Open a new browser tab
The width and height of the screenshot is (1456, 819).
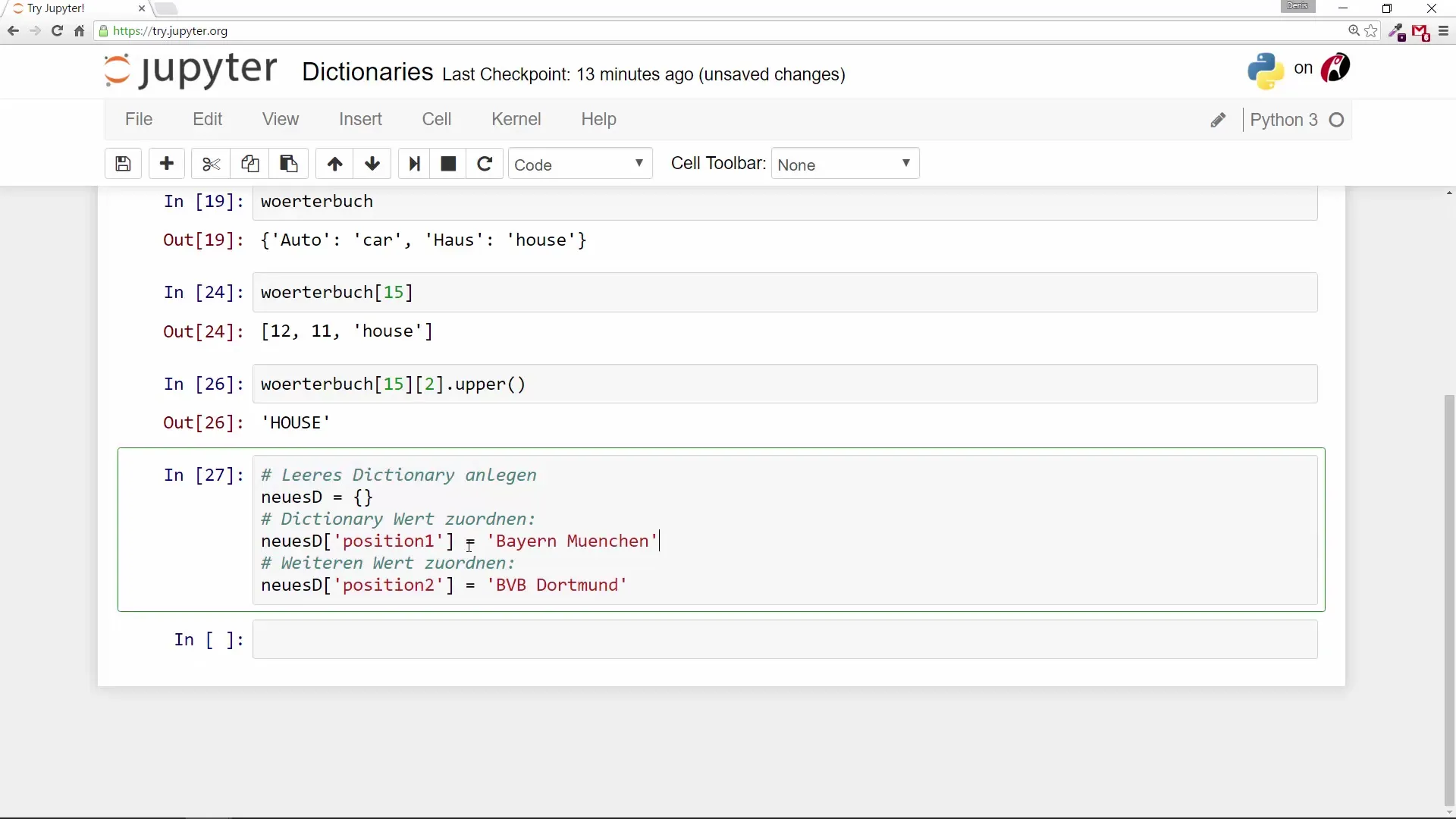166,8
